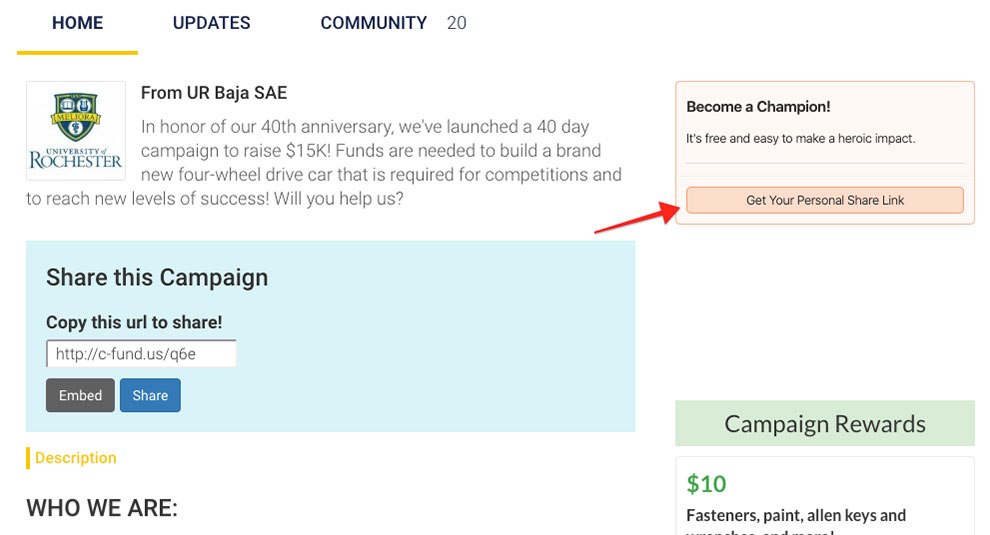Click the Share this Campaign heading

click(157, 277)
